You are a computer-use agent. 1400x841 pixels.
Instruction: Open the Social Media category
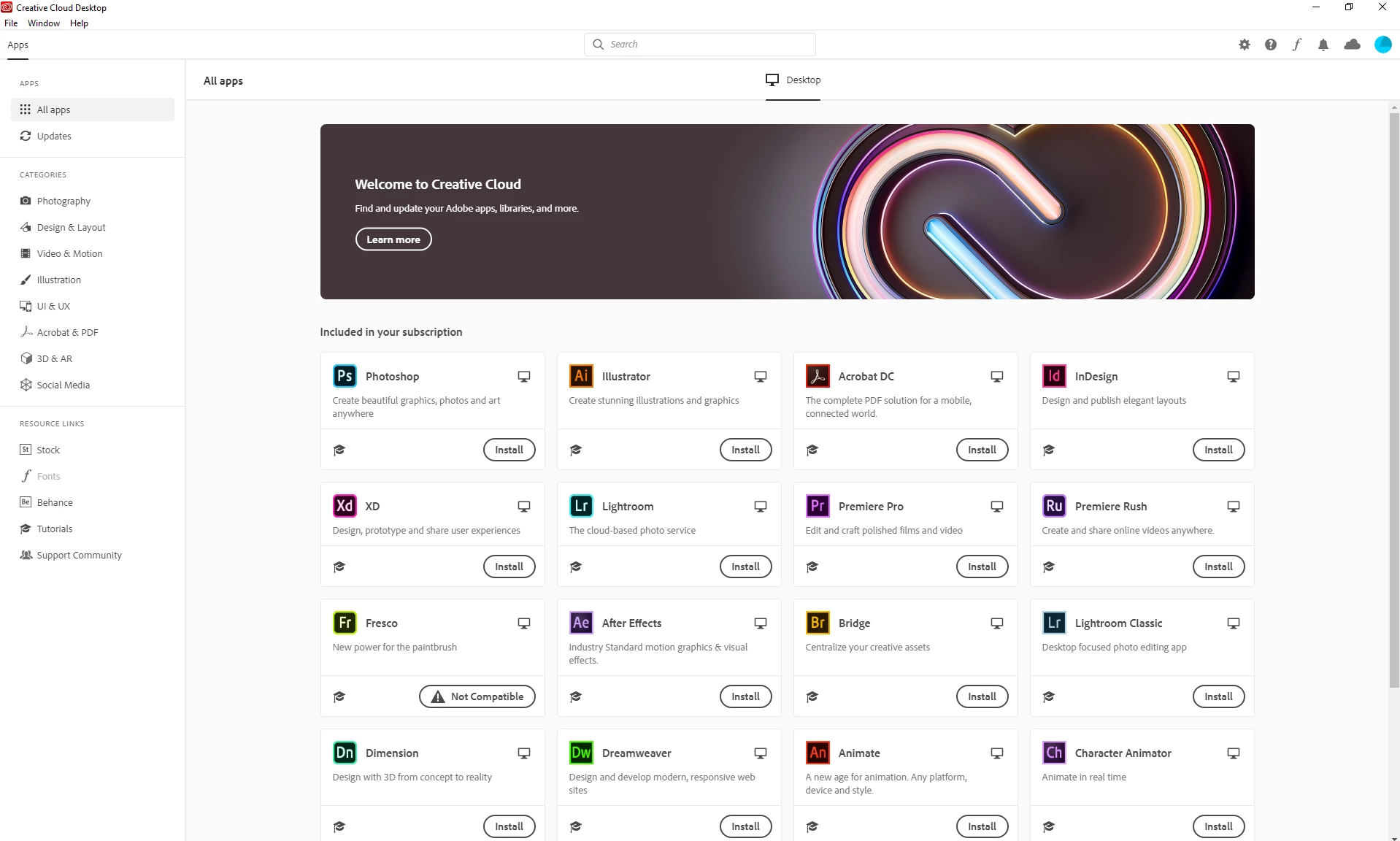(x=93, y=385)
